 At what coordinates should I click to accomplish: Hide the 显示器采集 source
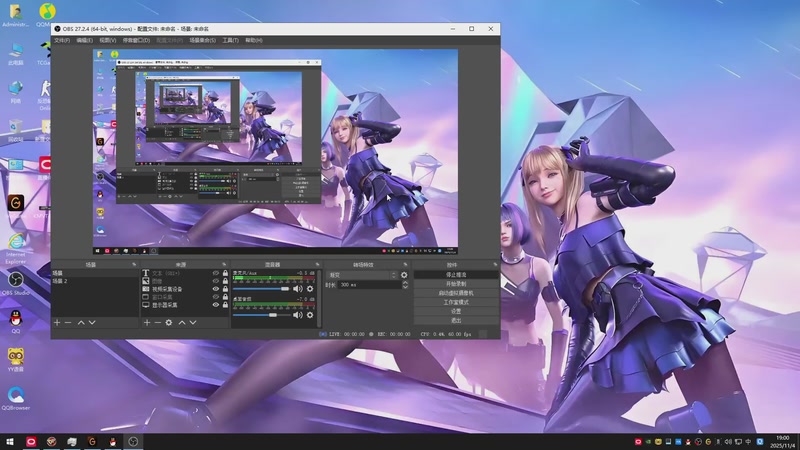[x=216, y=305]
